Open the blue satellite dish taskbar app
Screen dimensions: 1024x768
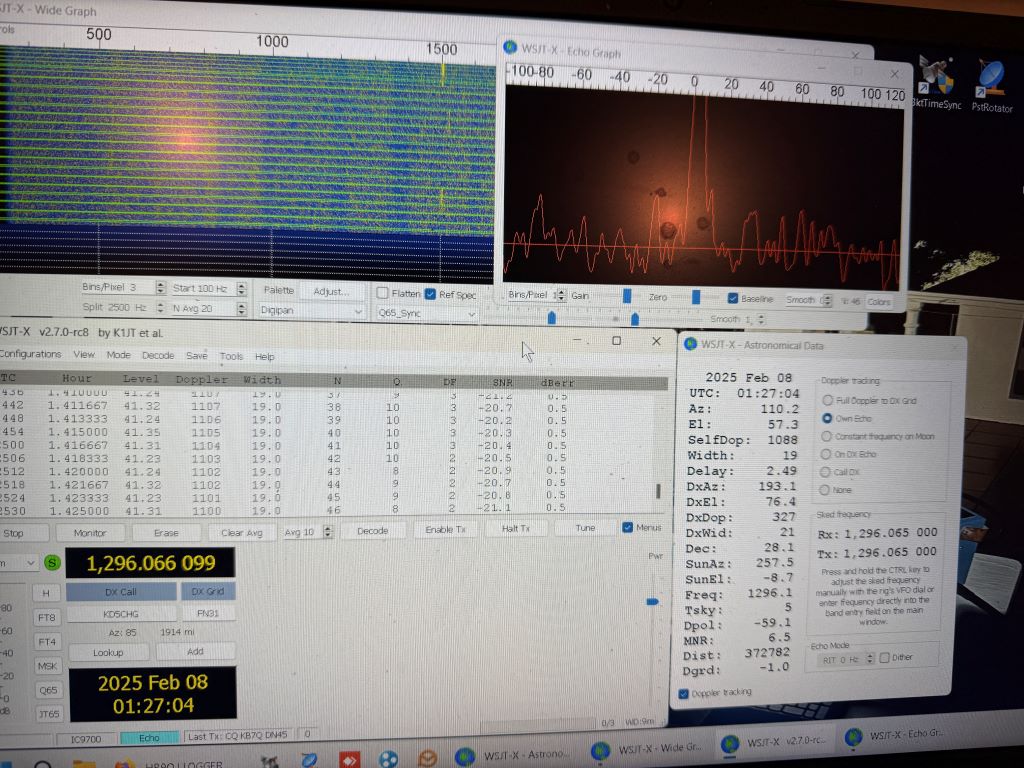coord(310,761)
